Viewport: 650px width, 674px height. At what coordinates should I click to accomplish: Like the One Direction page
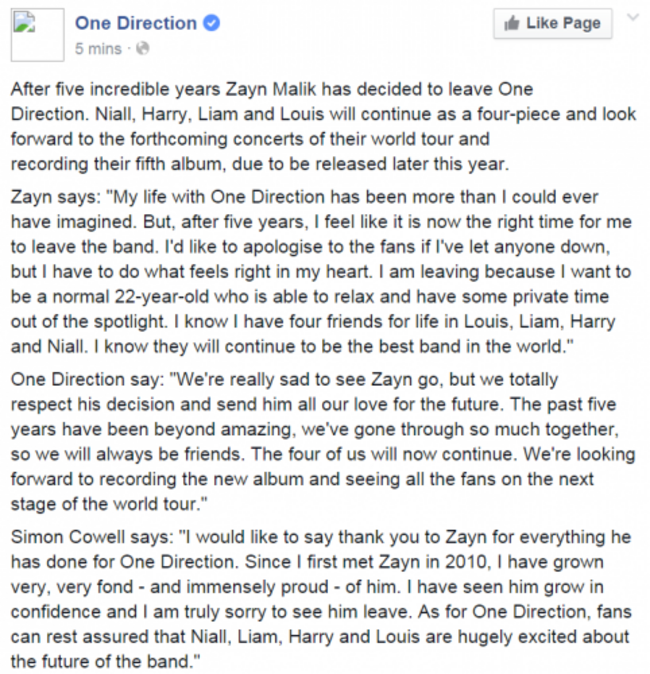tap(553, 23)
